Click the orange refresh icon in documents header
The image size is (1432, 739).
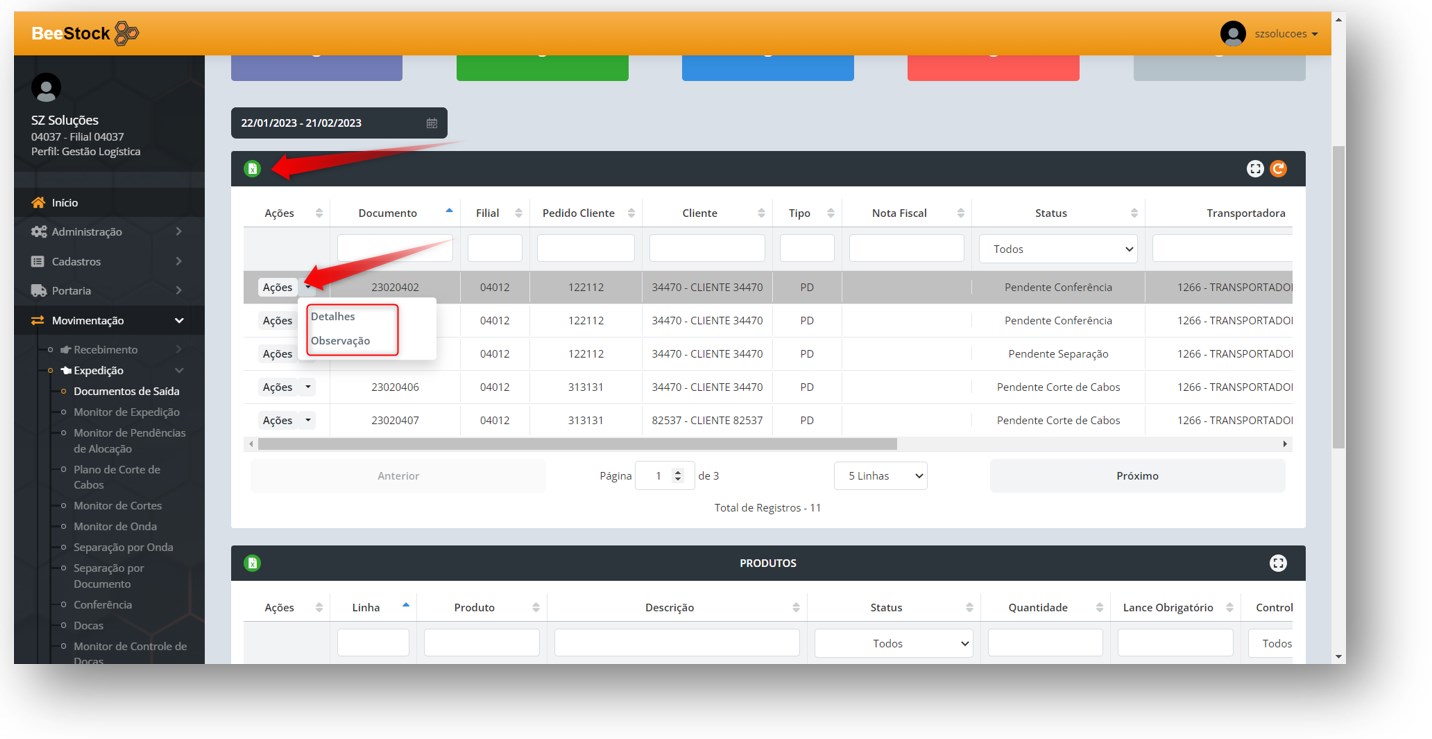(x=1278, y=169)
